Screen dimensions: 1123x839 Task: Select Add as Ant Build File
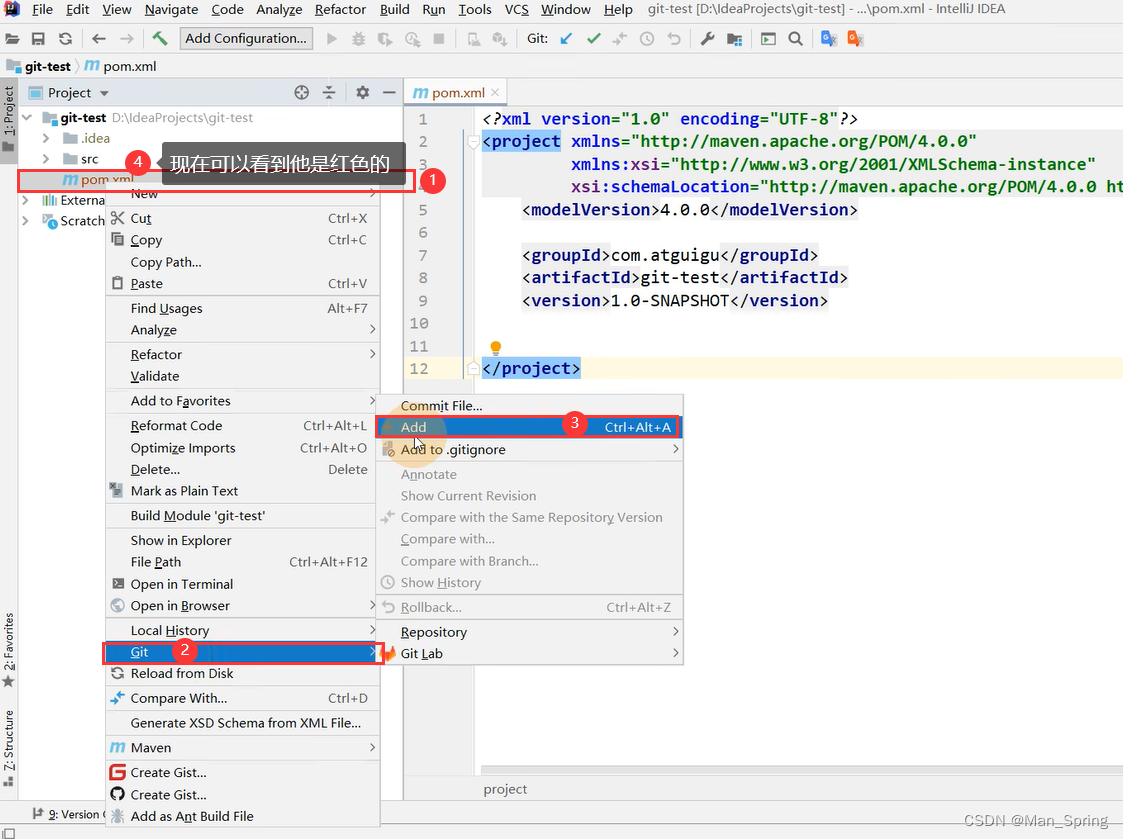(x=242, y=816)
